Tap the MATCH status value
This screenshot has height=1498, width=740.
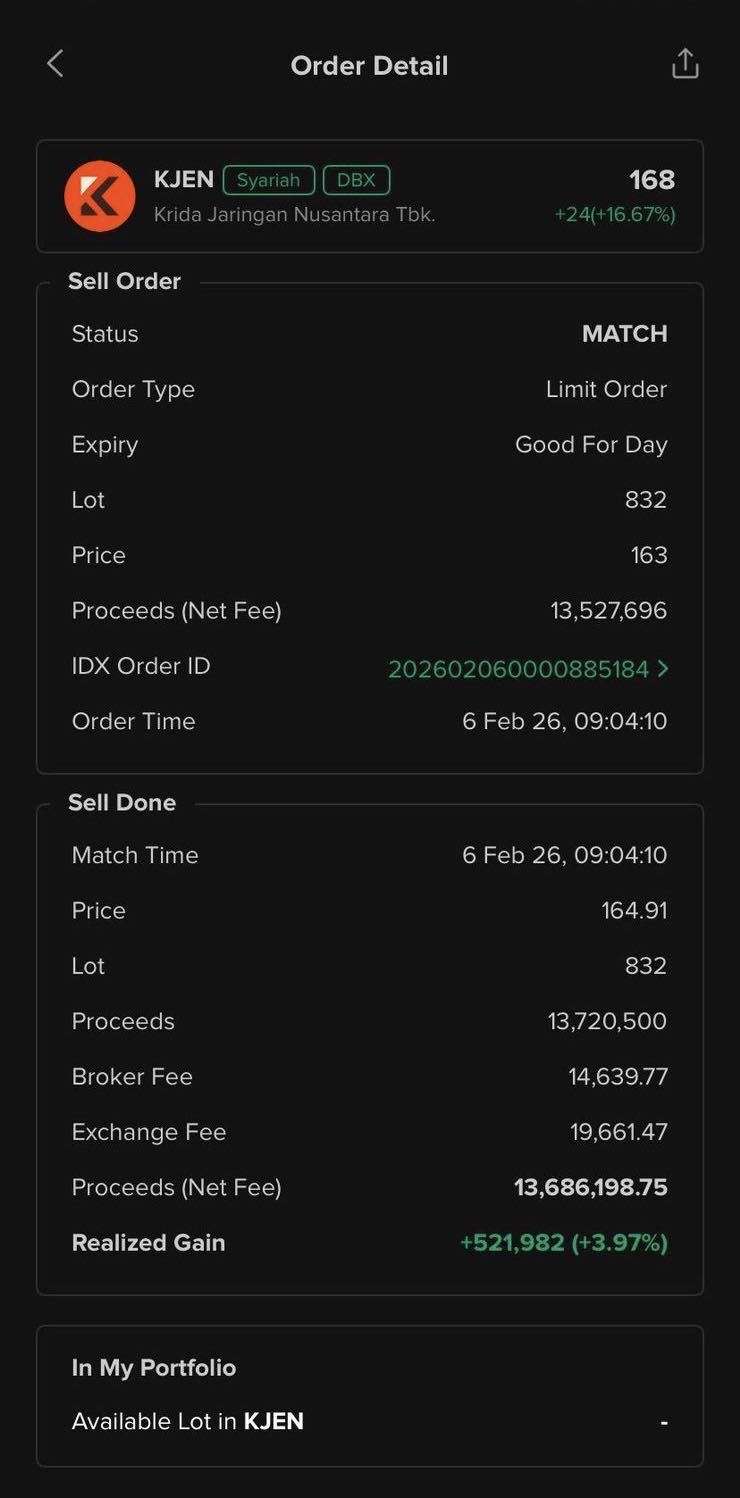(x=624, y=334)
